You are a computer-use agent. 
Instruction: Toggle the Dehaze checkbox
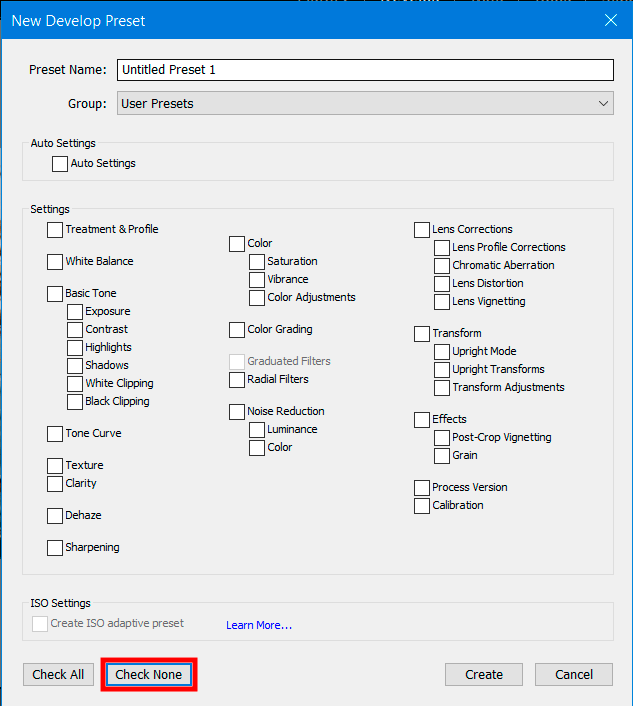55,516
